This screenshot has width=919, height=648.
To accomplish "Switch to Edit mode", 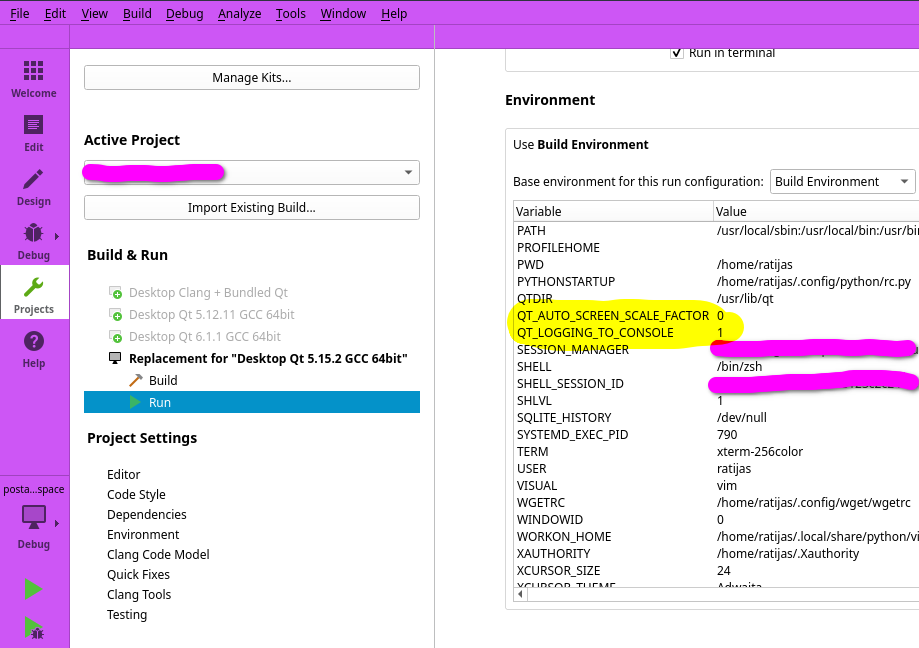I will (x=34, y=132).
